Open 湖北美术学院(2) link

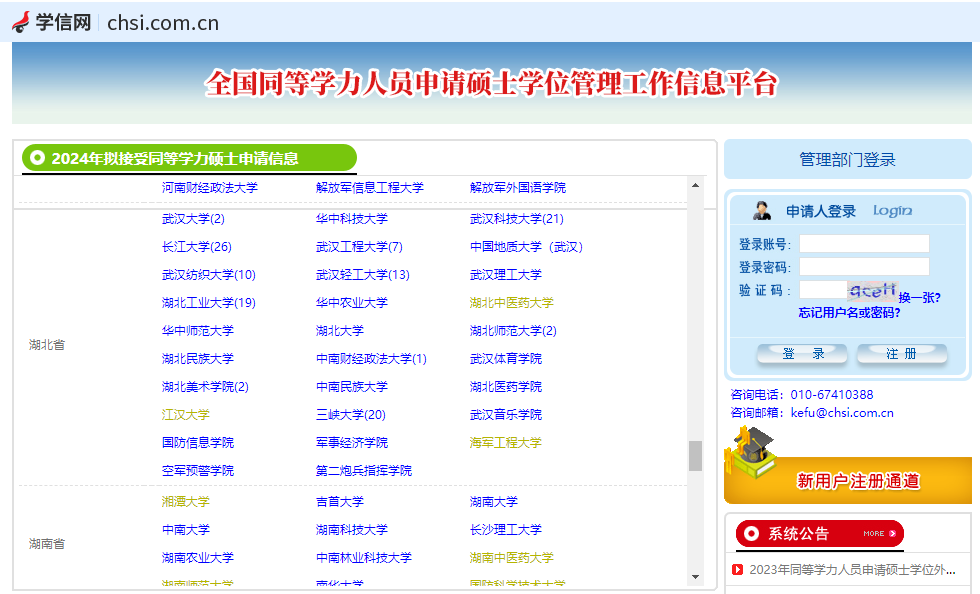coord(205,387)
